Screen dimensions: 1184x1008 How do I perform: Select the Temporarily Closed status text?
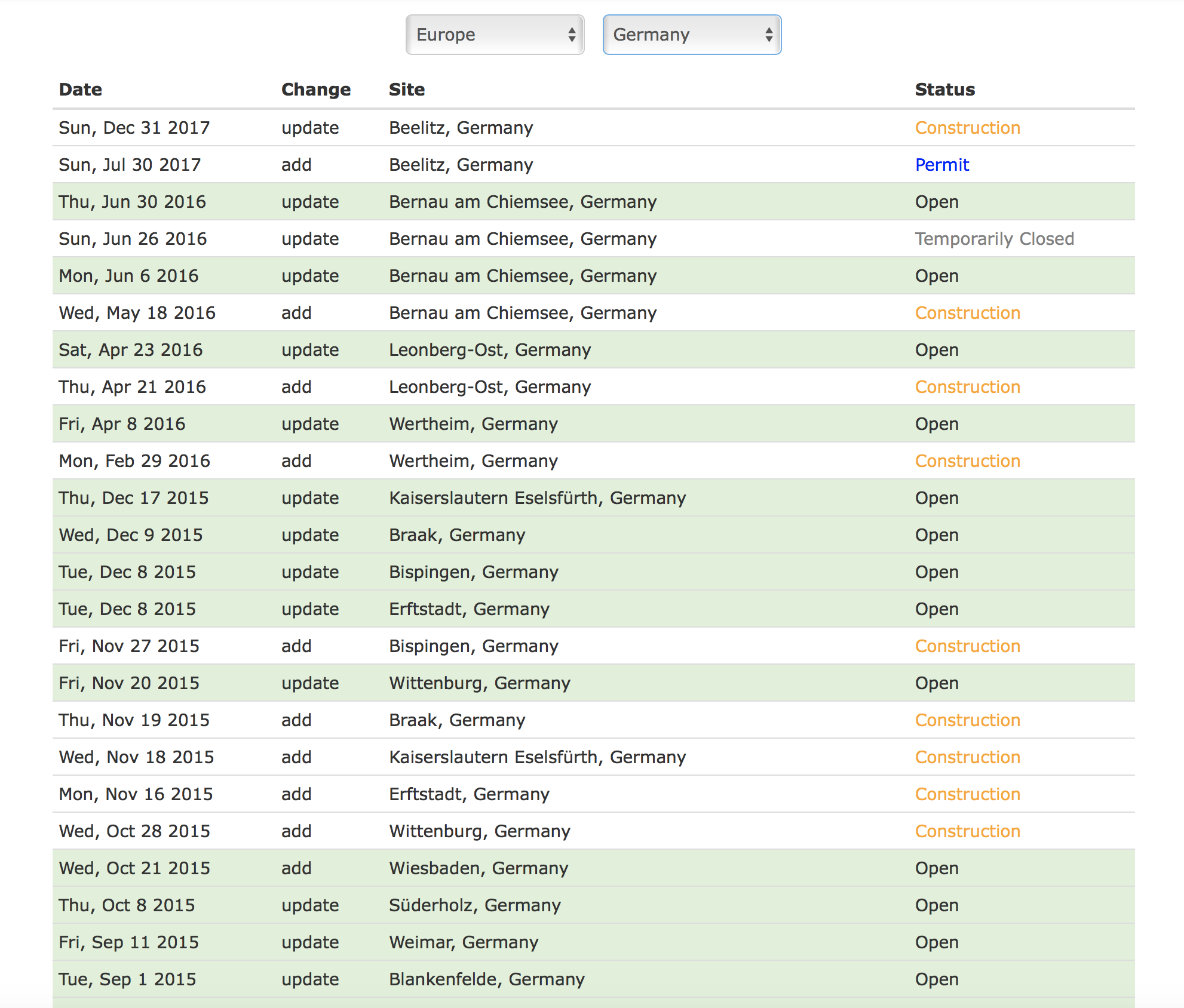[x=995, y=239]
